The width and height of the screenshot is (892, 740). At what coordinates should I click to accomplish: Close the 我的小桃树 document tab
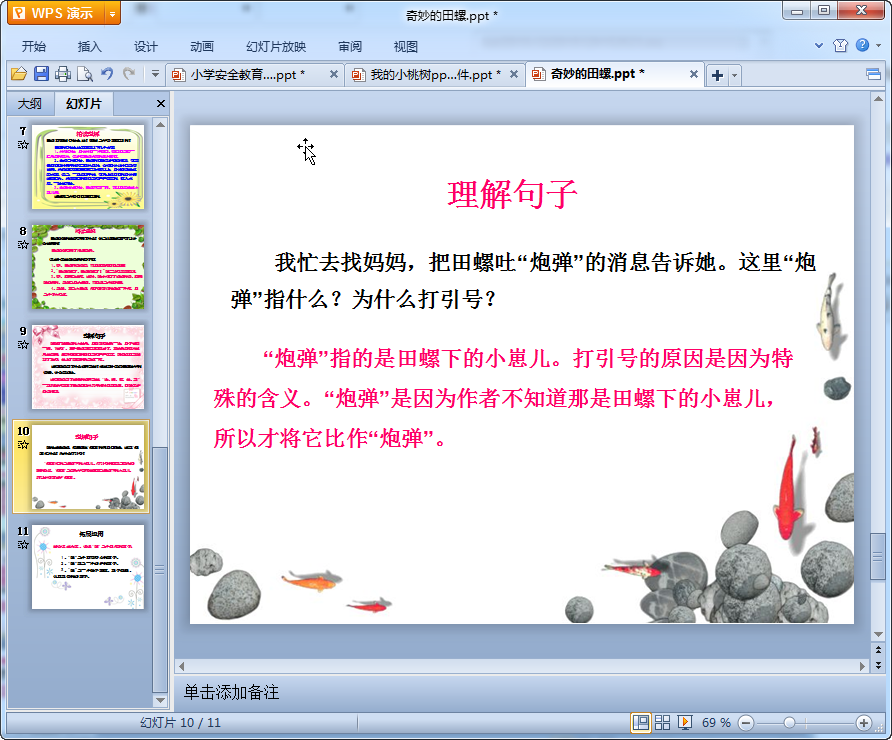pyautogui.click(x=514, y=74)
